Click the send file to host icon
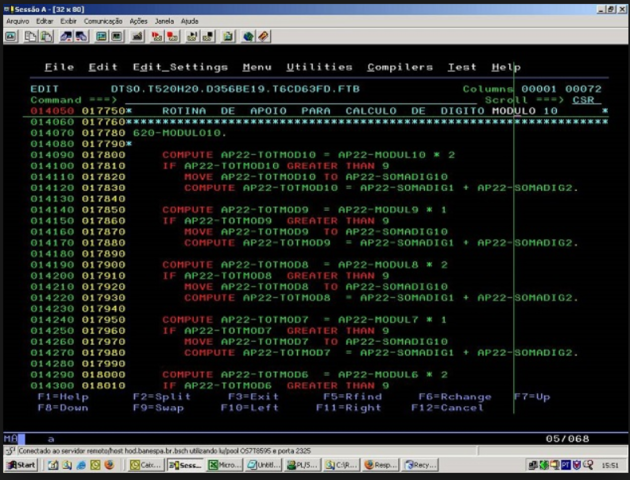The image size is (630, 480). tap(66, 37)
